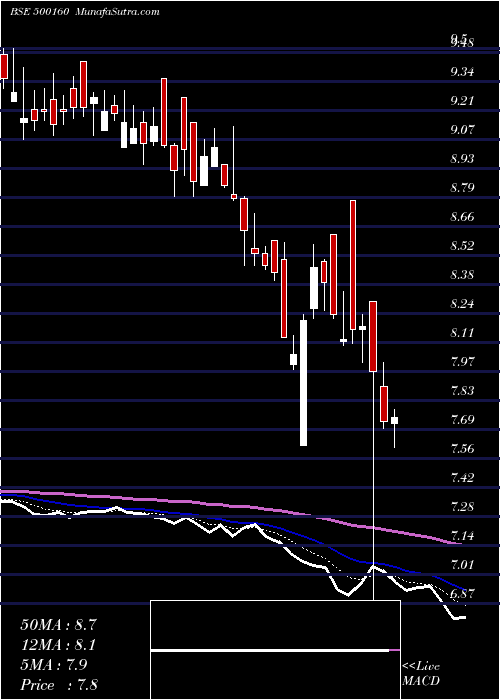Click the 8.11 price axis label

click(462, 333)
